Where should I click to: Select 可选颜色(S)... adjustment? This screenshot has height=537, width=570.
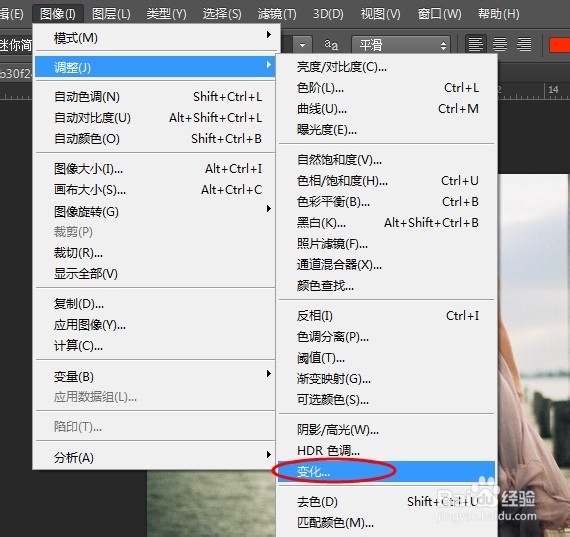tap(386, 400)
